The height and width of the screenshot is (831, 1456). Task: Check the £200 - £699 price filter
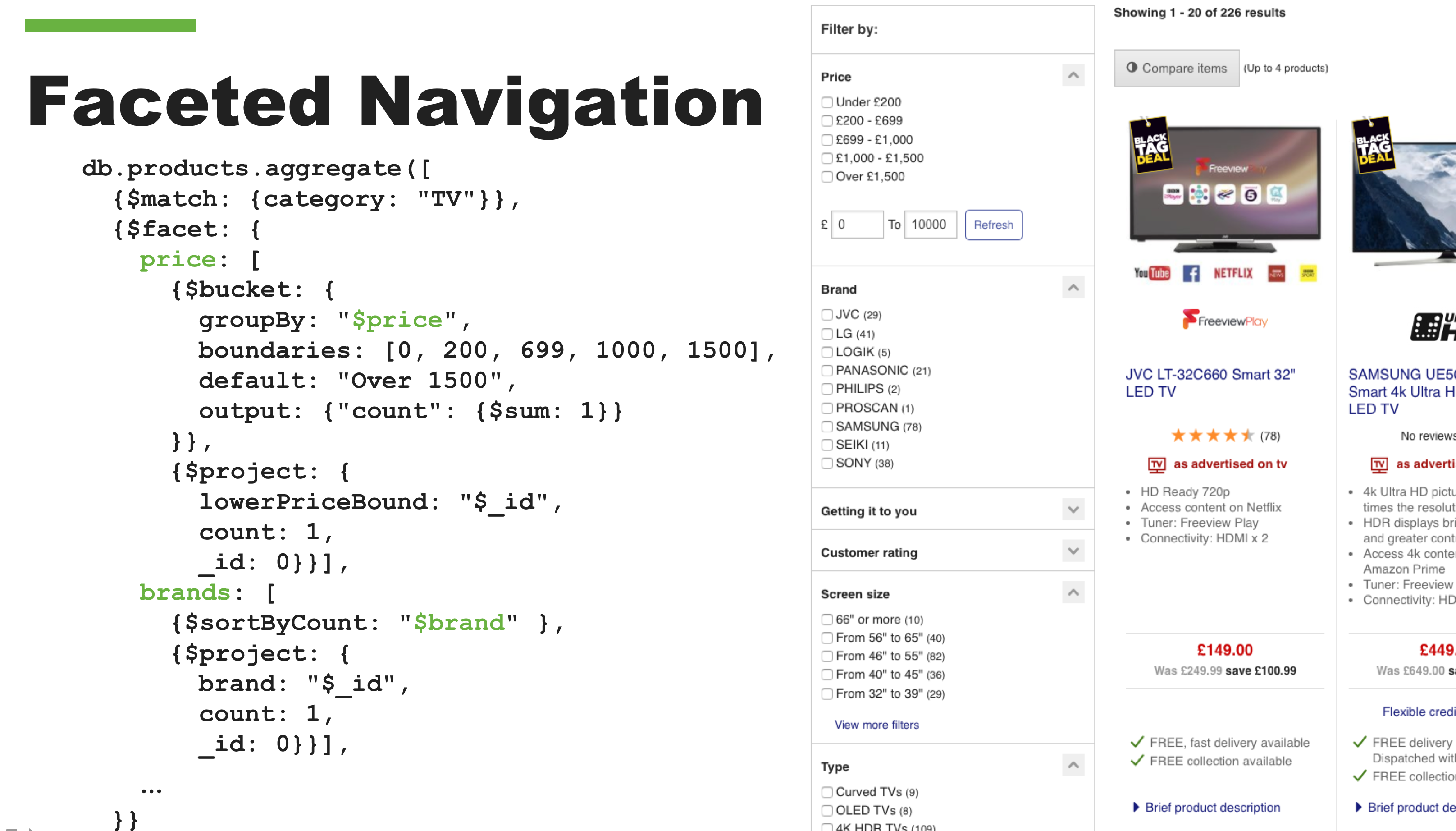[x=827, y=120]
